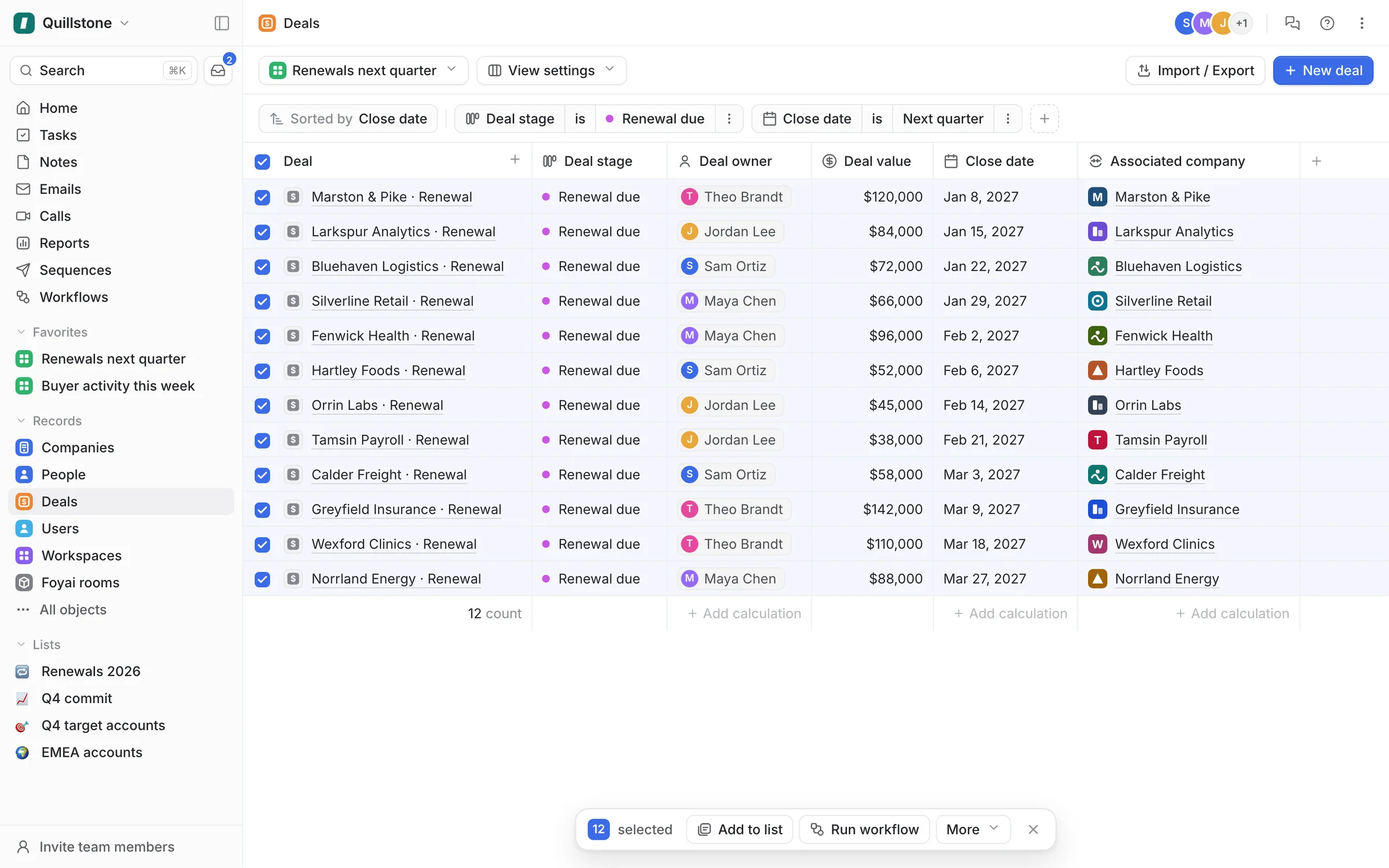1389x868 pixels.
Task: Click plus icon in Deal column header
Action: (515, 160)
